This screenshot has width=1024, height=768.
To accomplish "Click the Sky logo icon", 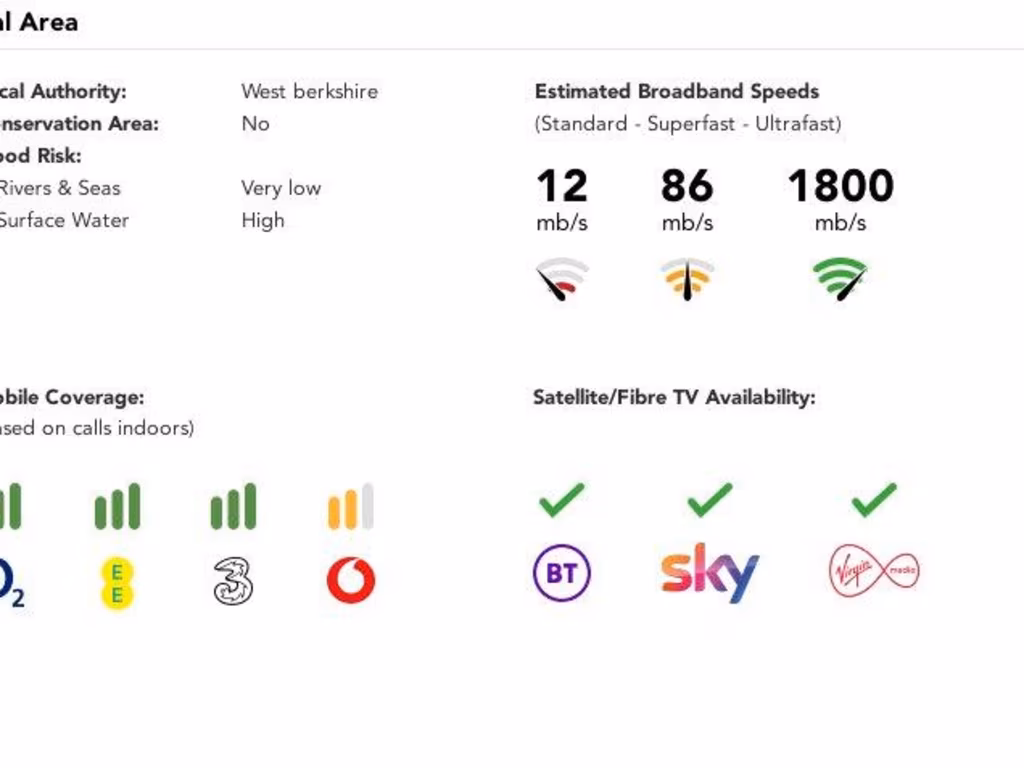I will click(709, 573).
